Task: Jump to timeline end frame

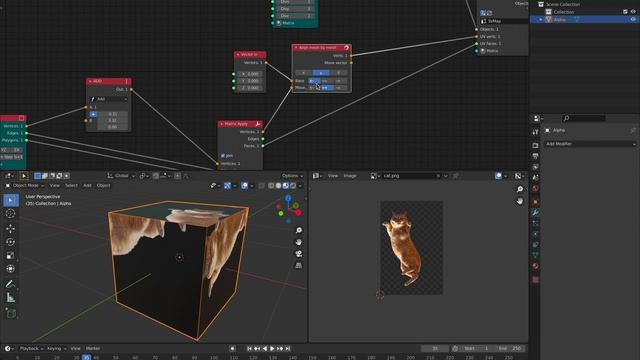Action: 288,349
